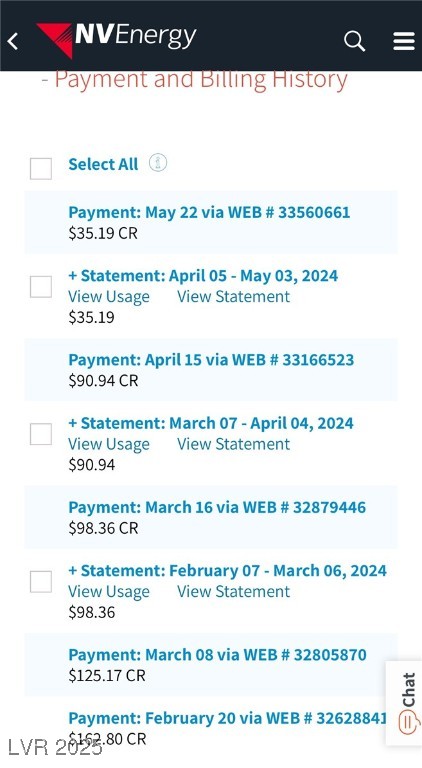The image size is (422, 768).
Task: Open Payment April 15 via WEB # 33166523
Action: coord(211,360)
